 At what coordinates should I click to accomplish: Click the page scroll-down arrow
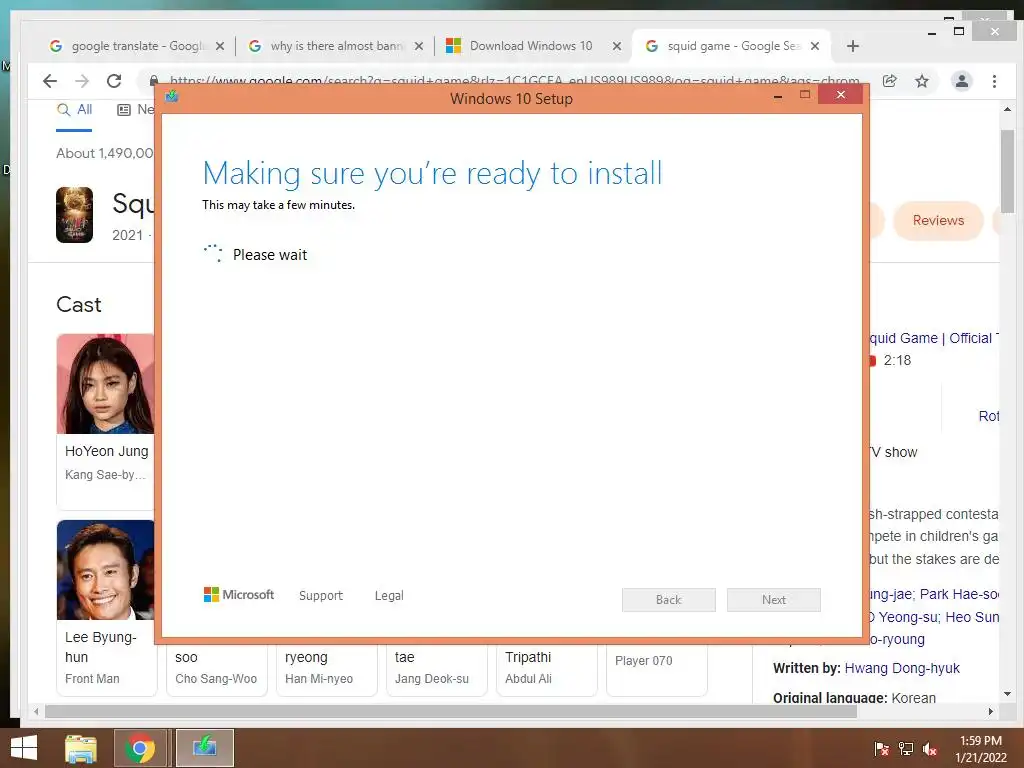[x=1007, y=694]
